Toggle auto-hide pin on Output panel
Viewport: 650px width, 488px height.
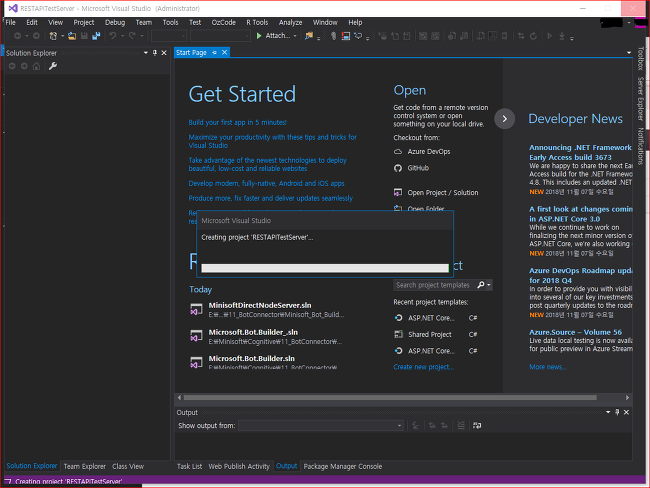tap(617, 412)
